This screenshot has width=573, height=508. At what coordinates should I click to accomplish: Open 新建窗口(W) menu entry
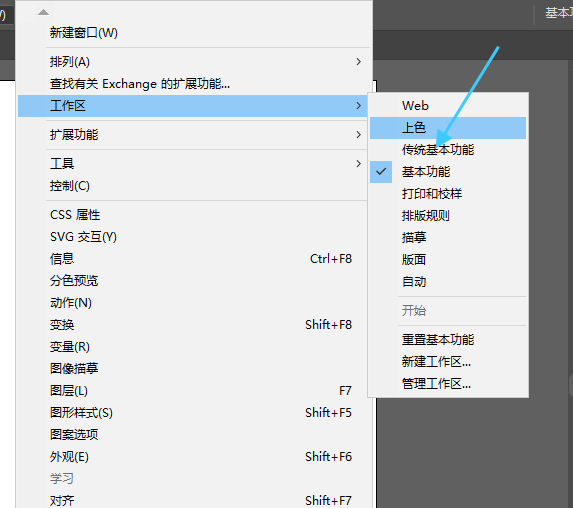click(x=193, y=33)
